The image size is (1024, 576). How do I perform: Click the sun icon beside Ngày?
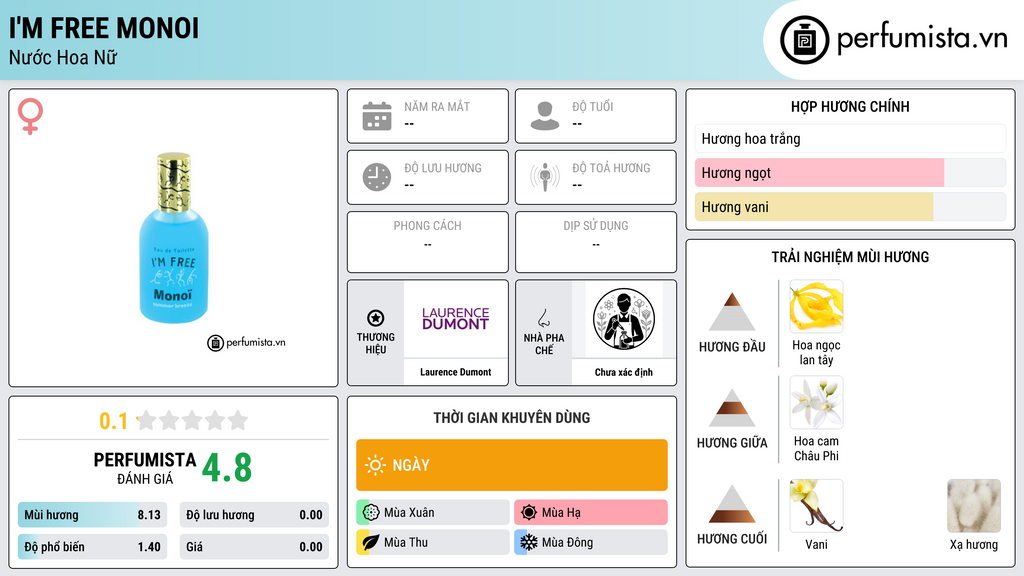click(x=376, y=465)
